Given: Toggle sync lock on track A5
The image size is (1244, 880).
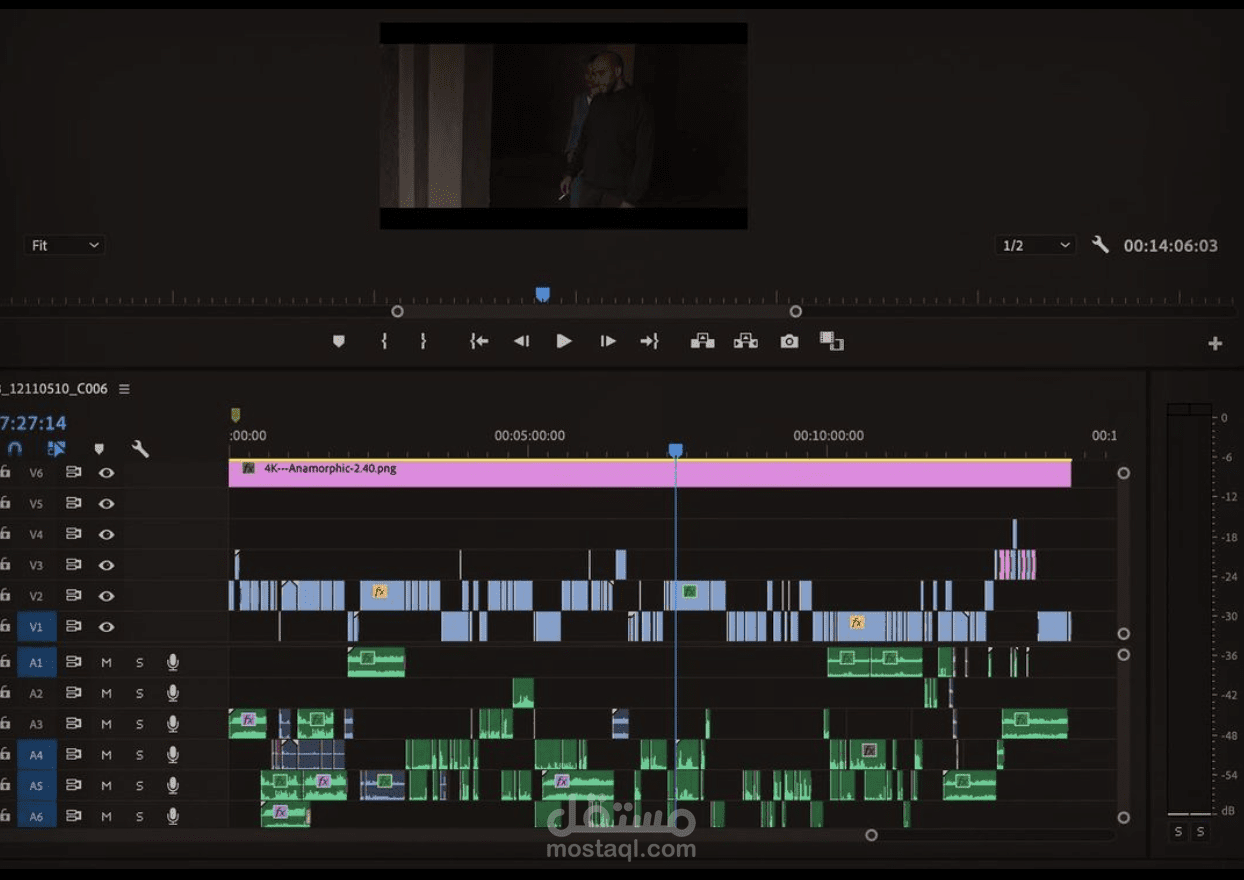Looking at the screenshot, I should (74, 785).
